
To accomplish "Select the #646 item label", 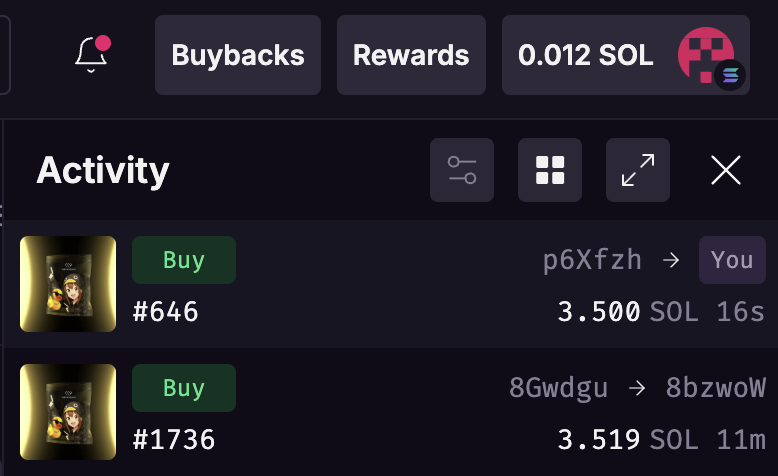I will (x=166, y=312).
